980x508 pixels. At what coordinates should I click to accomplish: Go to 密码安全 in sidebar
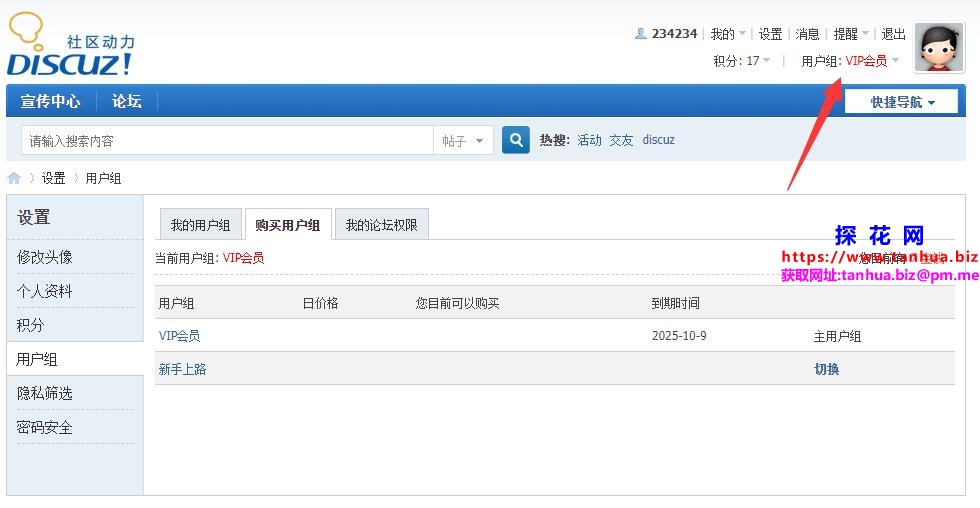click(45, 427)
